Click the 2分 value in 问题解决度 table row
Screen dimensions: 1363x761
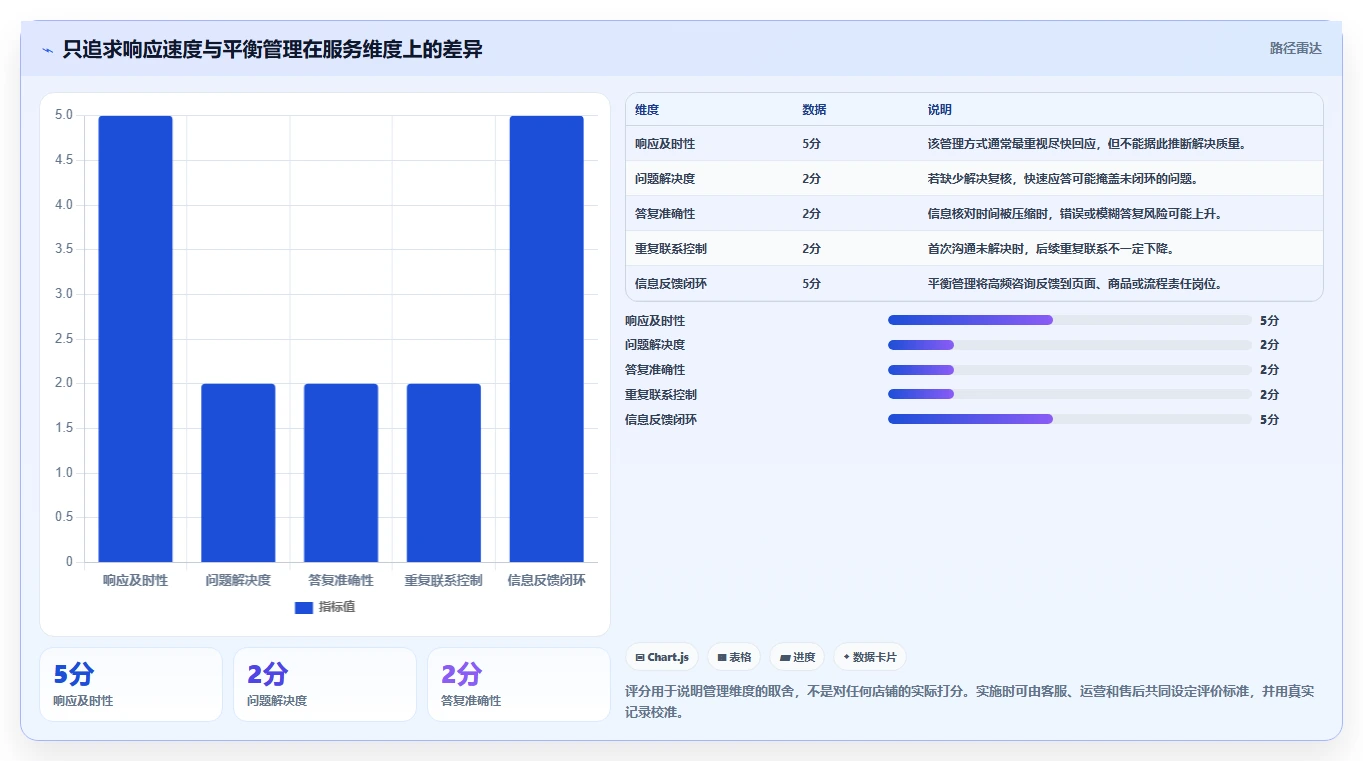pos(811,179)
